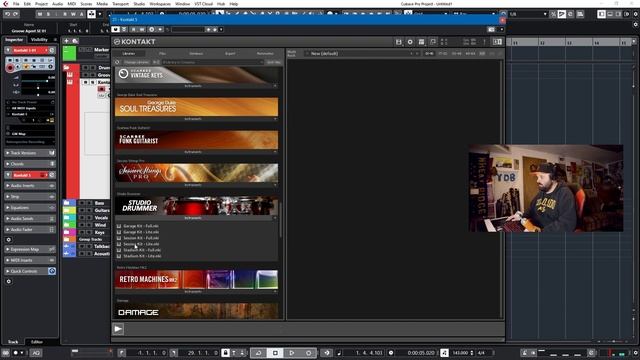Redo action in Cubase toolbar
The image size is (640, 360).
click(x=16, y=14)
